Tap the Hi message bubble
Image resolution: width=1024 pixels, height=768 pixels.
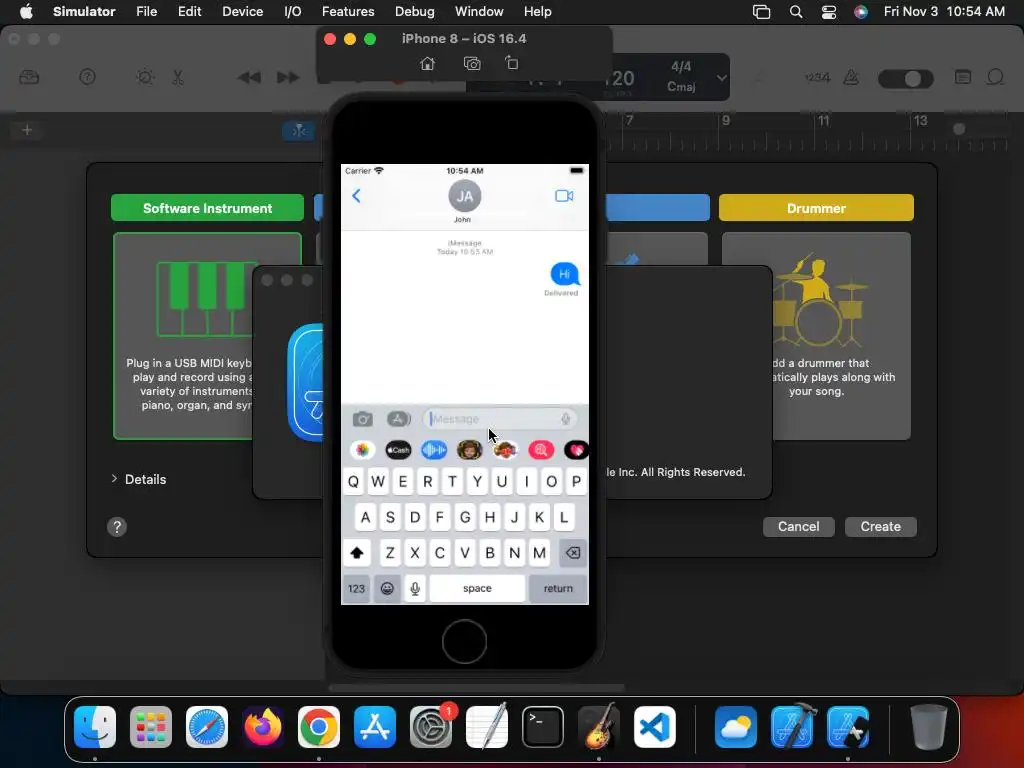point(565,274)
